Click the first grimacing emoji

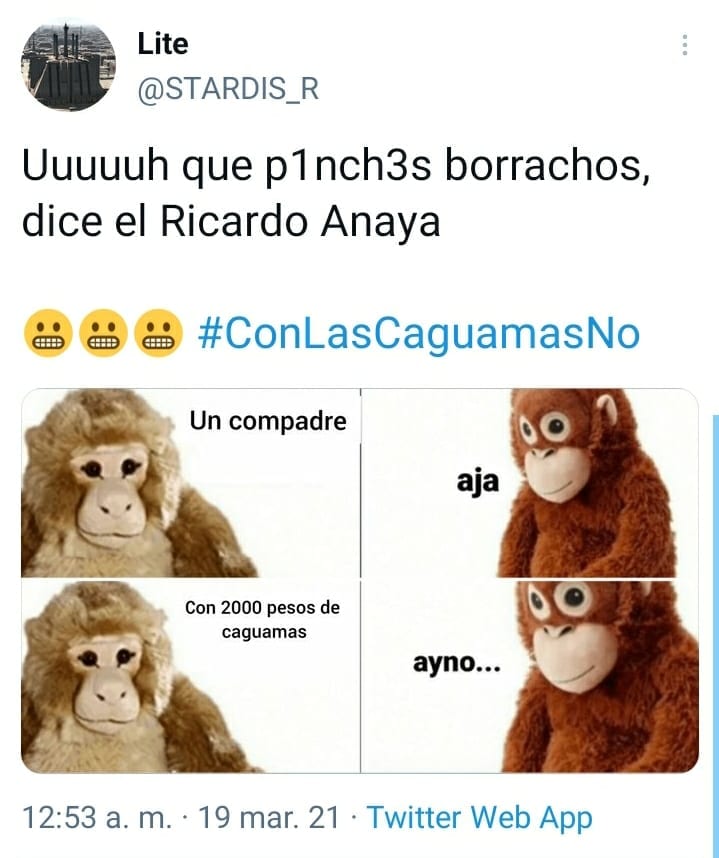48,333
